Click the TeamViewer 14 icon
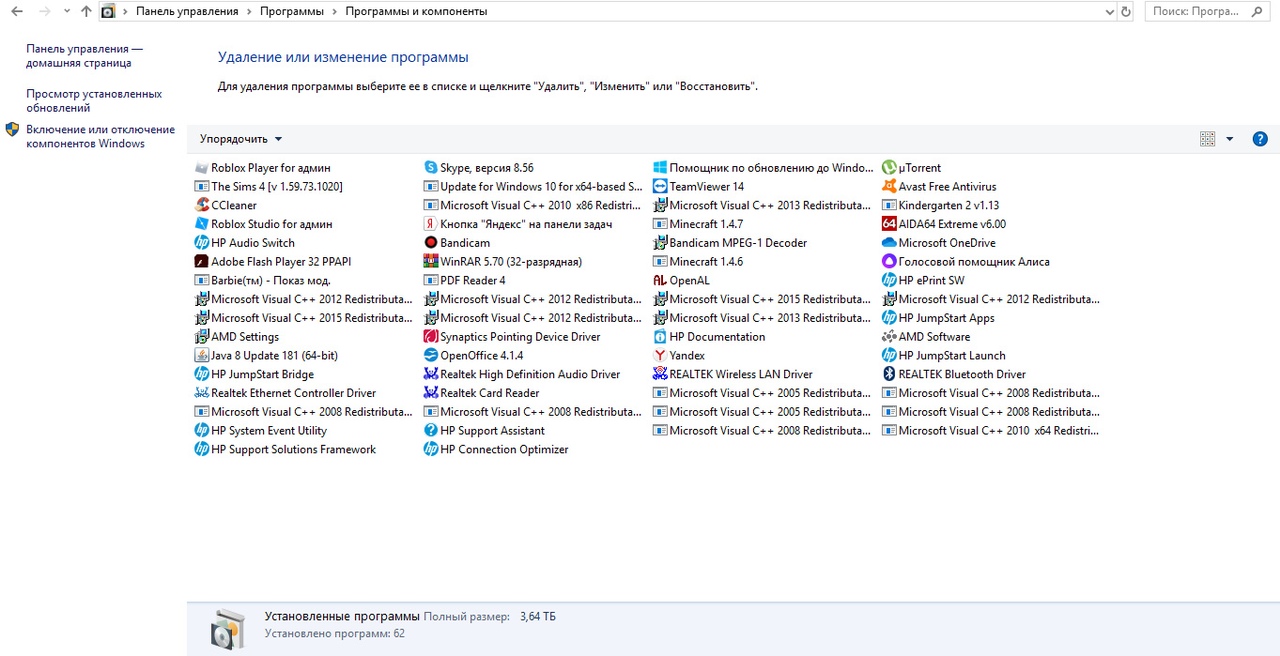Viewport: 1280px width, 656px height. point(660,187)
